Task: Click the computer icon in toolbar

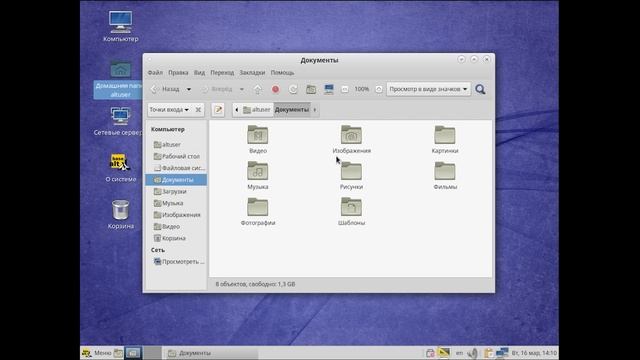Action: point(329,89)
